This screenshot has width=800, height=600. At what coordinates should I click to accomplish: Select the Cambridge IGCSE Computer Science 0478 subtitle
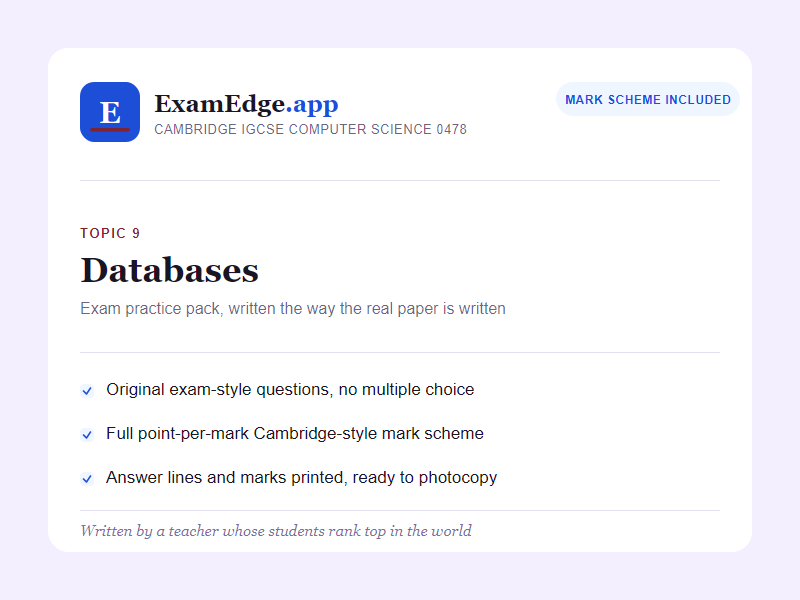310,130
